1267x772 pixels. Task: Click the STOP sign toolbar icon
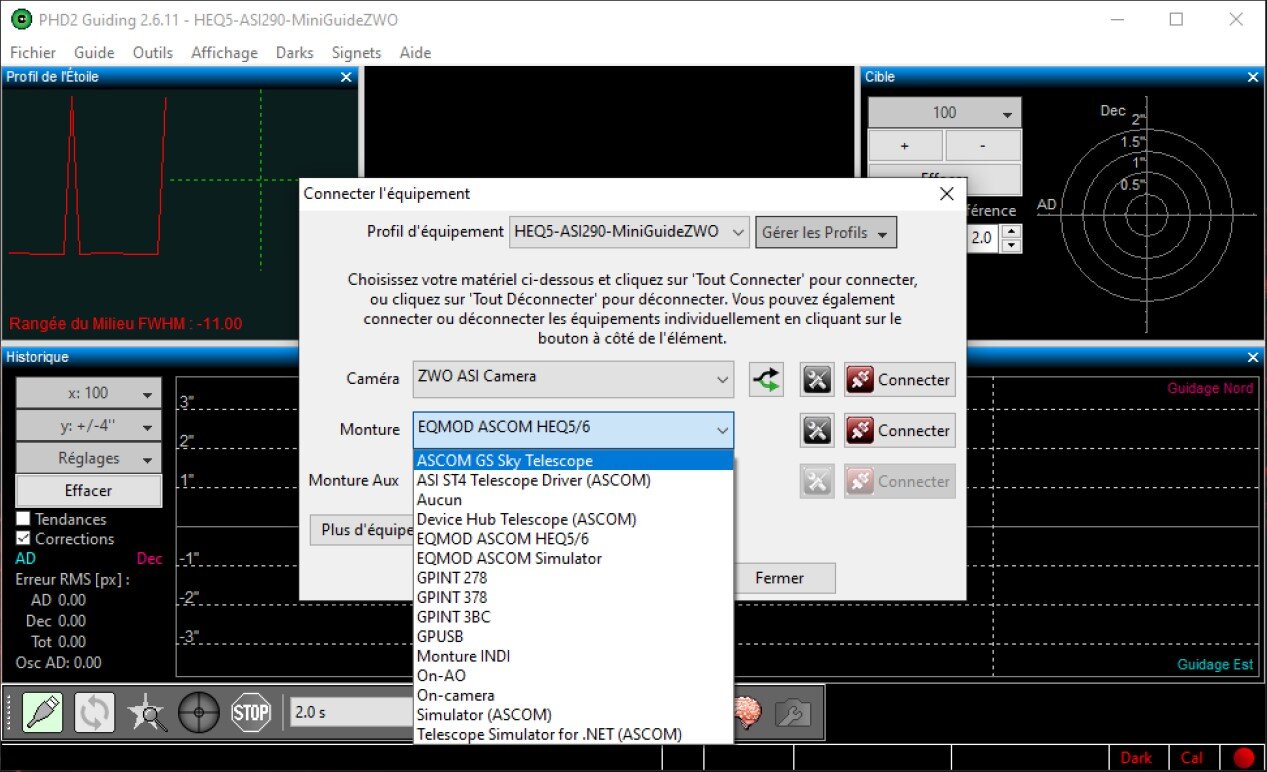tap(250, 712)
